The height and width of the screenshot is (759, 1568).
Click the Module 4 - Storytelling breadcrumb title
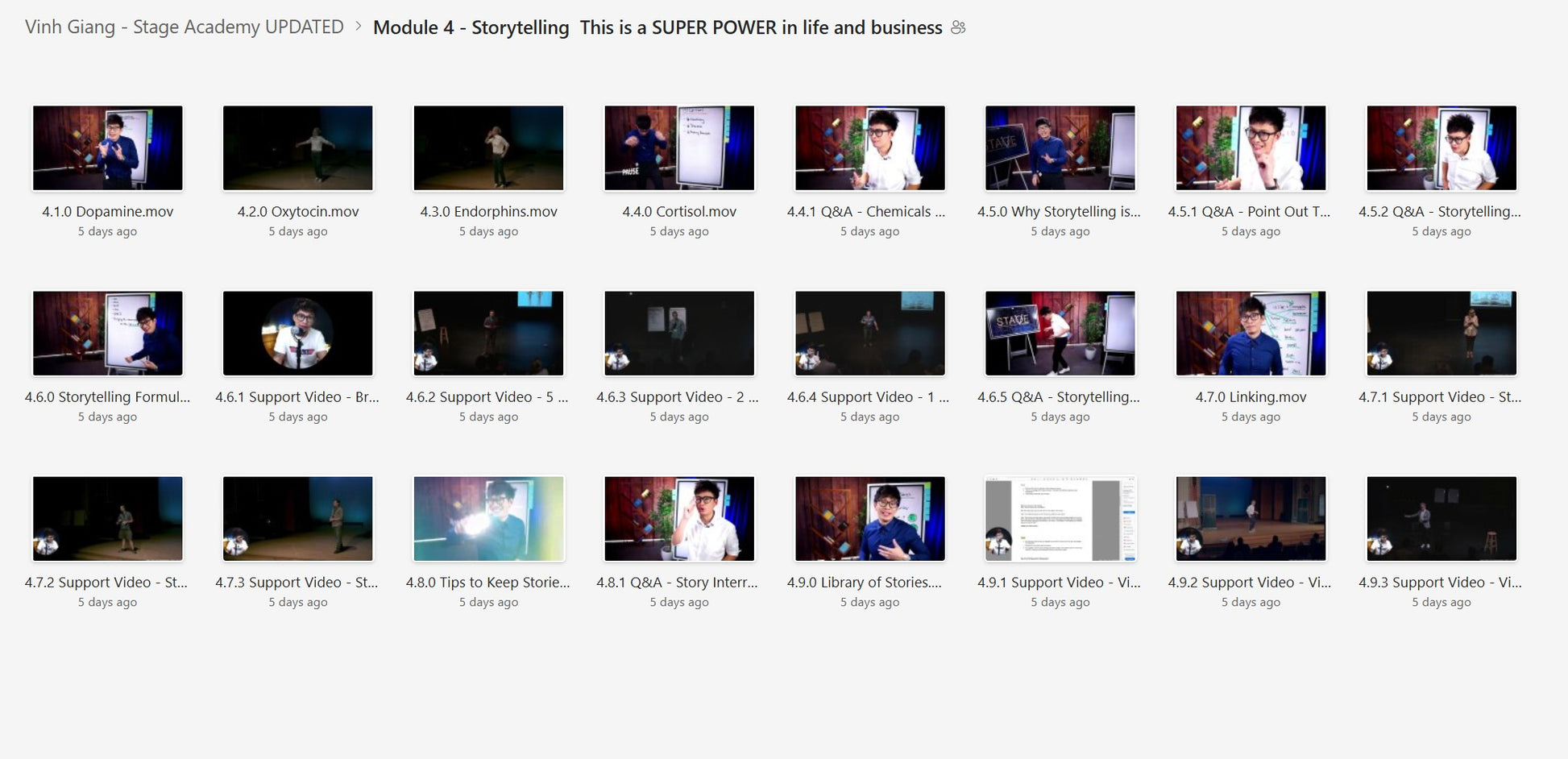pyautogui.click(x=657, y=27)
